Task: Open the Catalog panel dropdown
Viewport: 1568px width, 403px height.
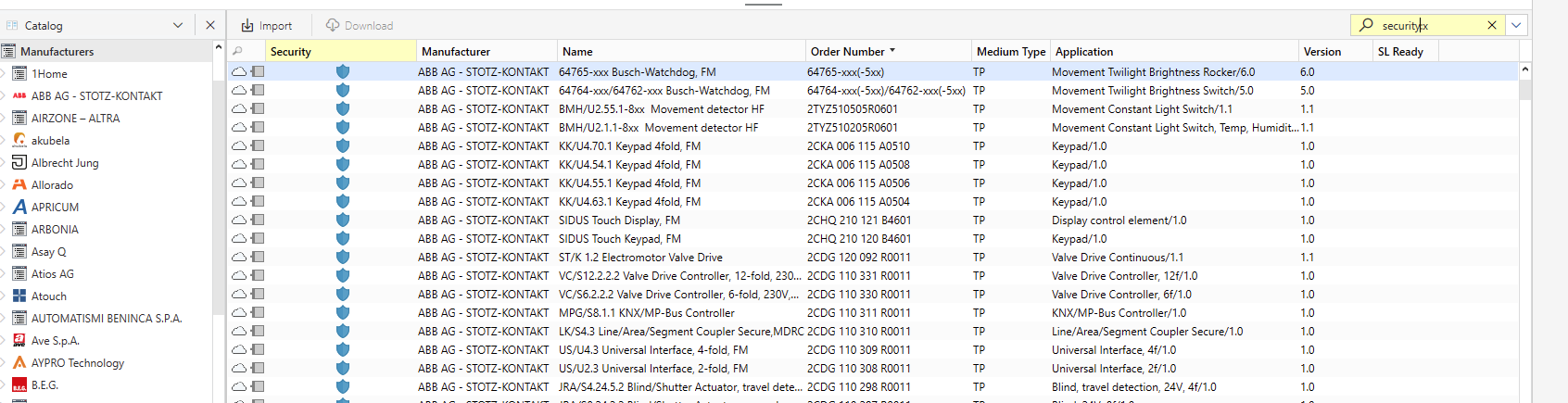Action: coord(178,26)
